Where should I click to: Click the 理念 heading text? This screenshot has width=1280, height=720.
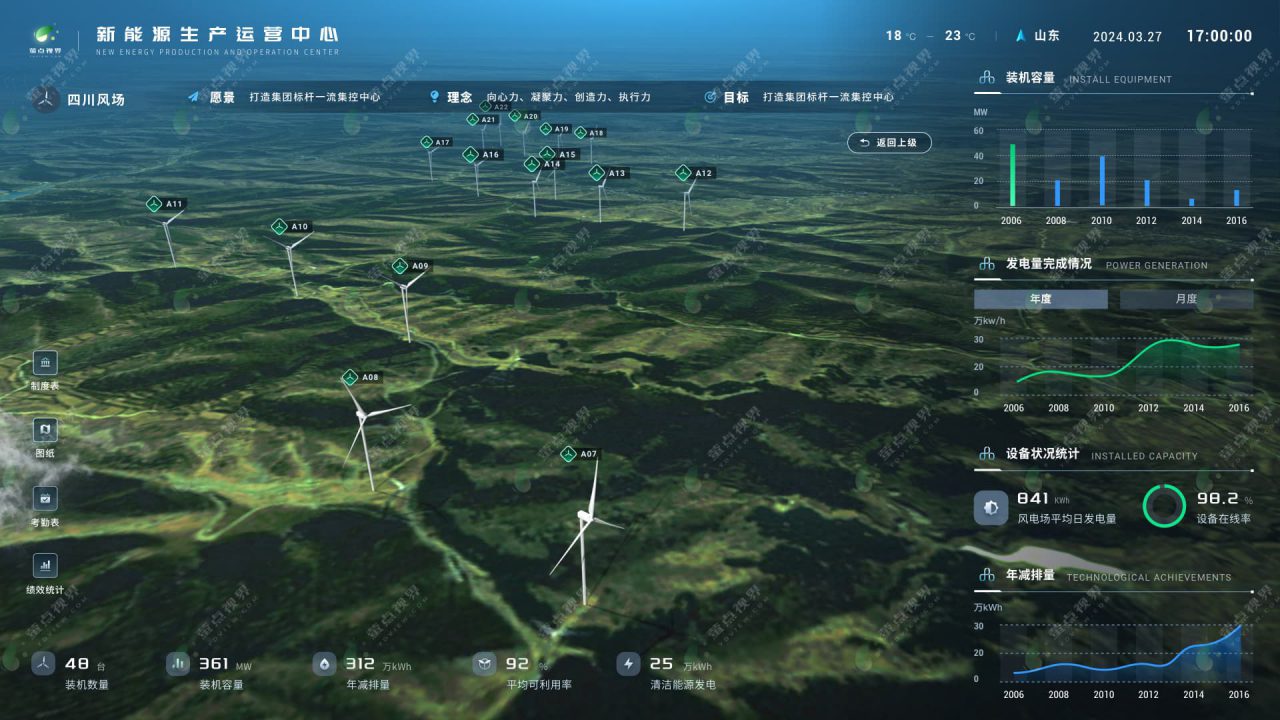point(460,98)
